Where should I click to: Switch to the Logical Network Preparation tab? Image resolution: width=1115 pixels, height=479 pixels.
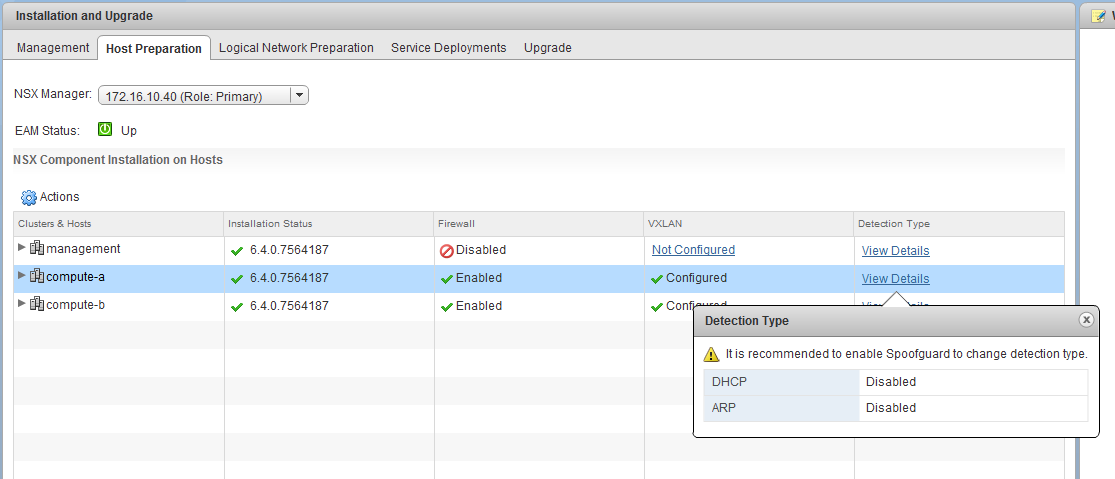tap(296, 48)
